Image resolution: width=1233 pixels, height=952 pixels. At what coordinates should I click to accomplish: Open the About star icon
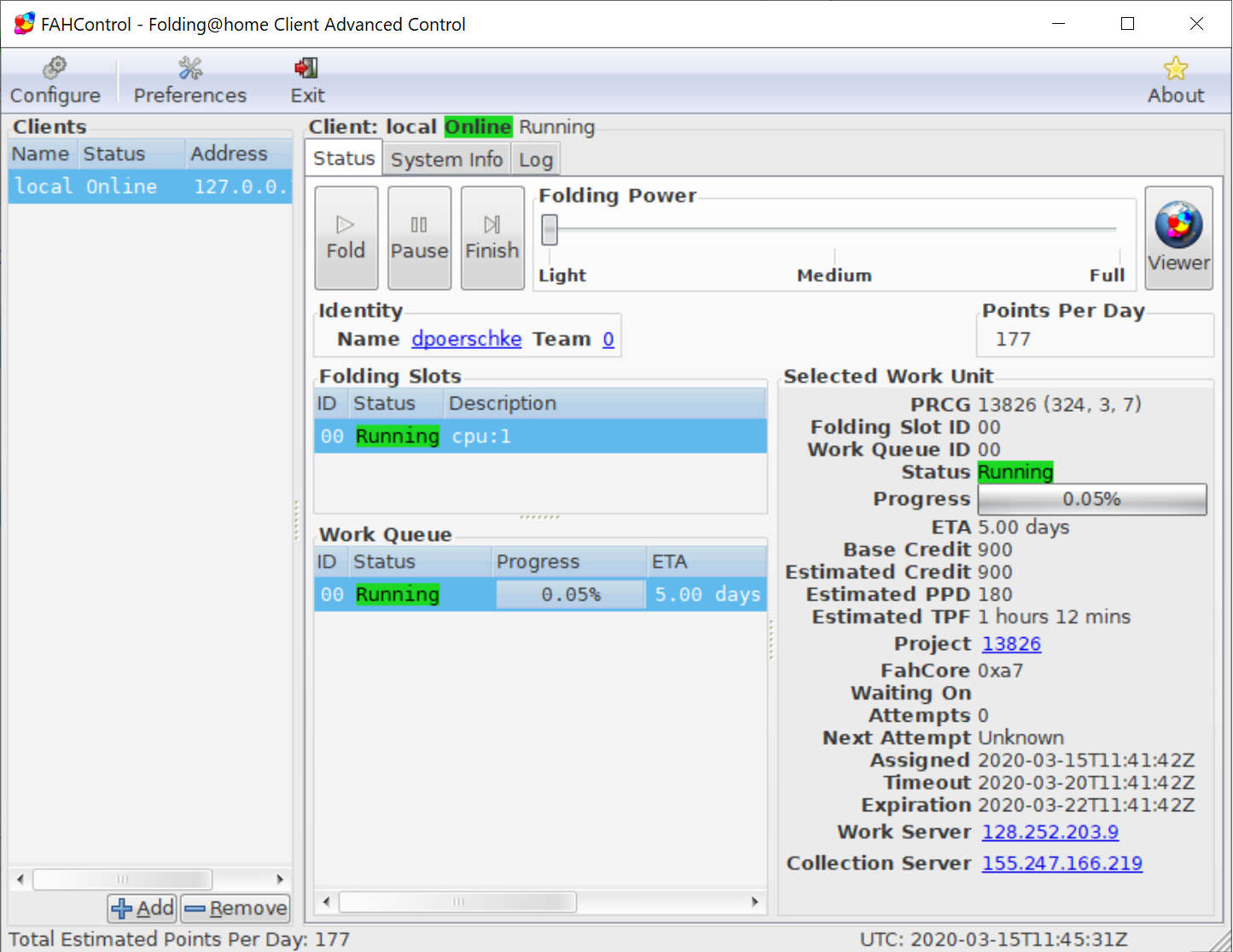1176,68
